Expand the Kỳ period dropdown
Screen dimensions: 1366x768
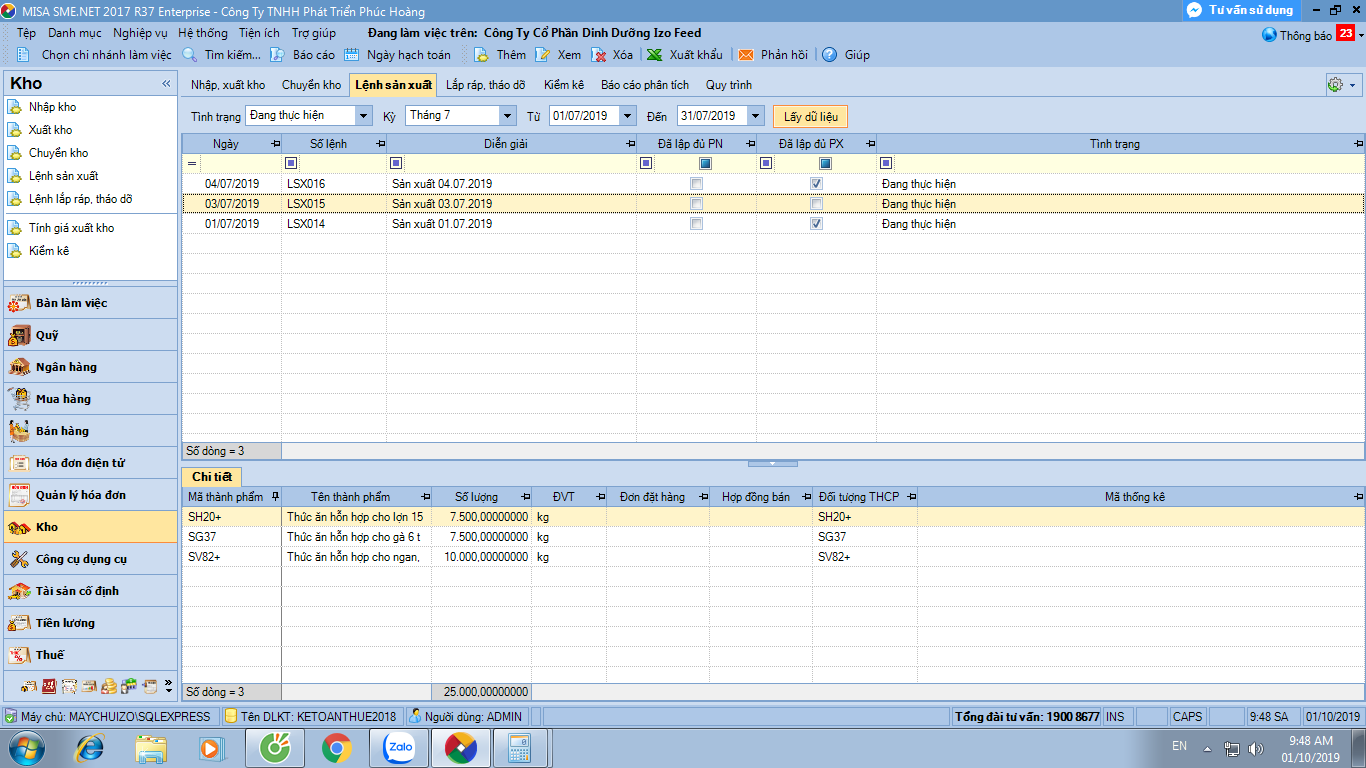(508, 116)
